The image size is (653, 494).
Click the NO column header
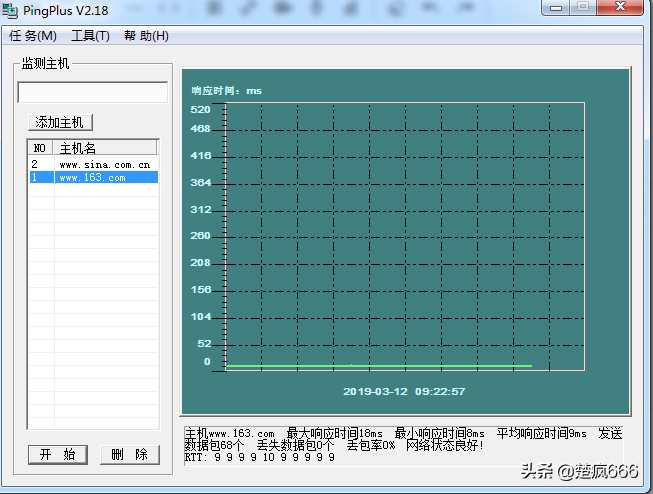[40, 148]
